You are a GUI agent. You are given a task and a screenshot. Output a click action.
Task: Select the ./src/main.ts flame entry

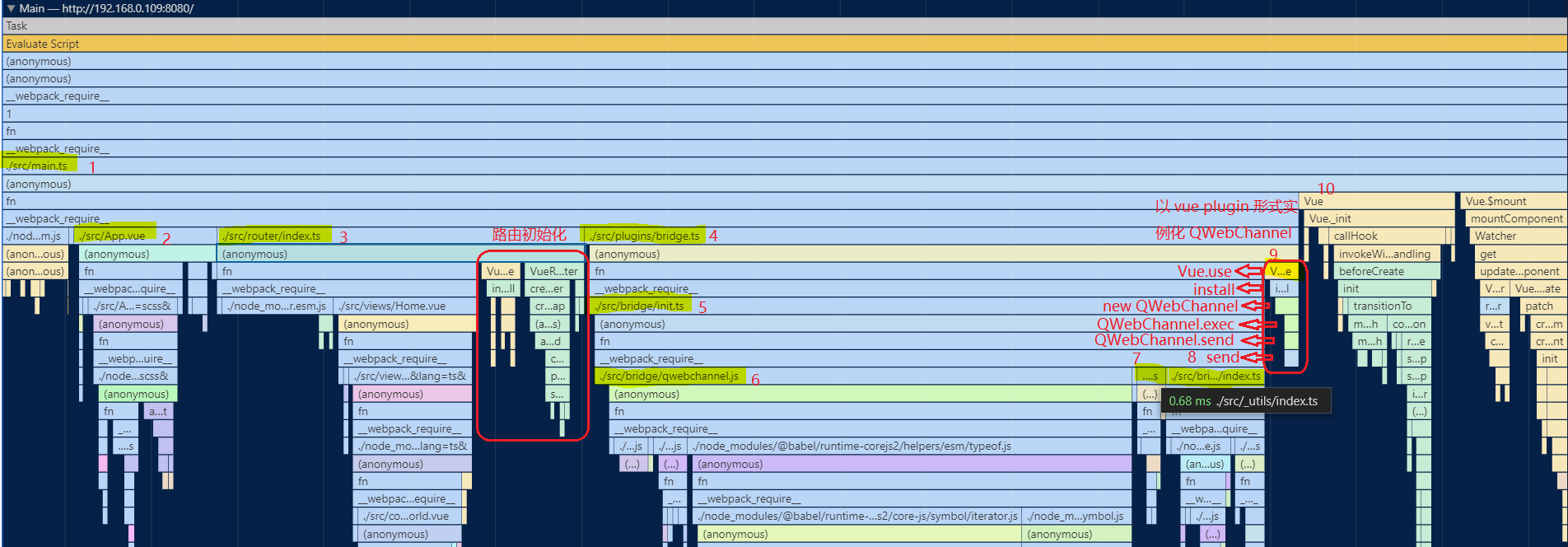tap(38, 166)
